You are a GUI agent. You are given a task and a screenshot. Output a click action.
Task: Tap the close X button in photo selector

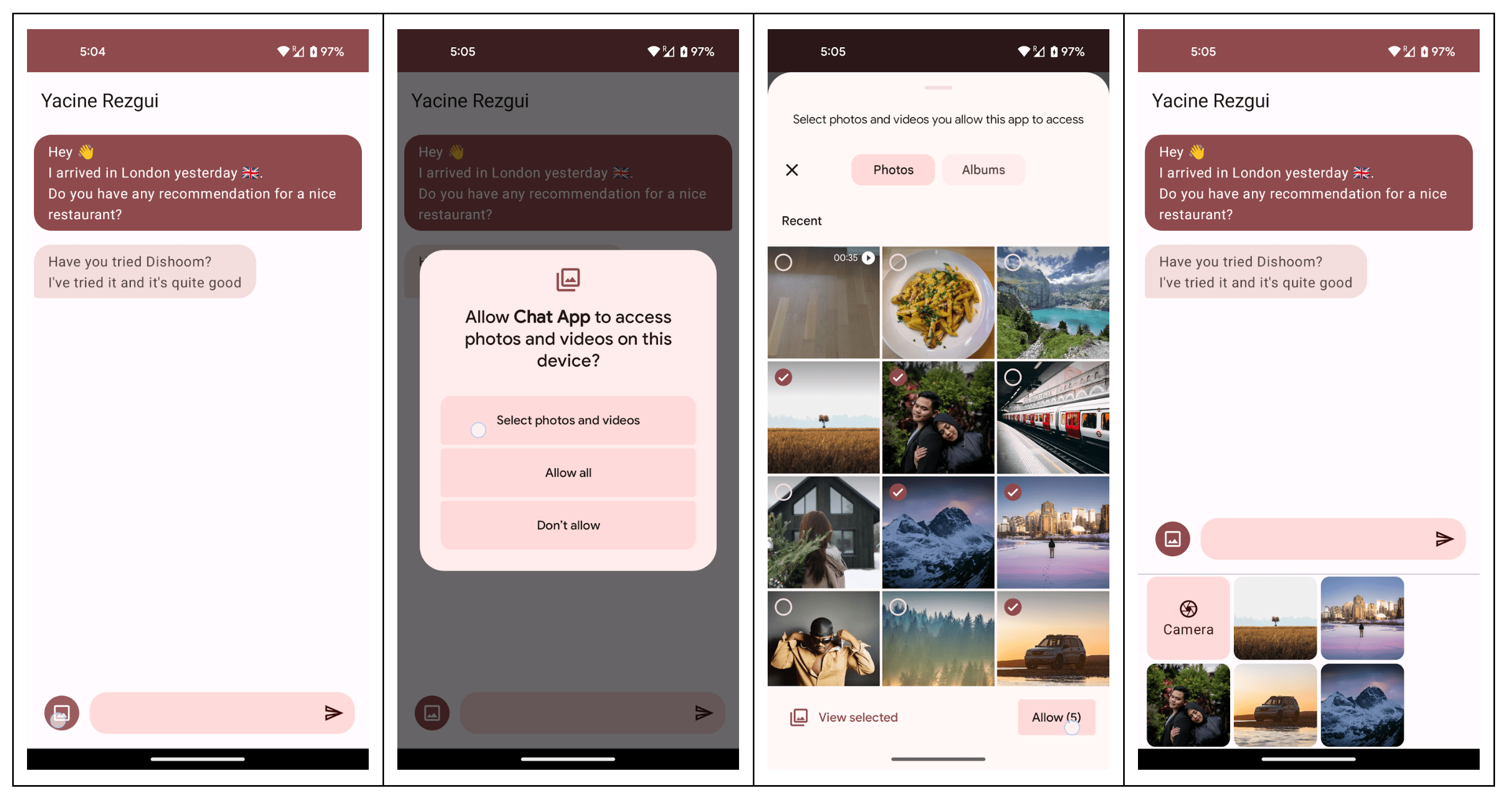(x=792, y=170)
